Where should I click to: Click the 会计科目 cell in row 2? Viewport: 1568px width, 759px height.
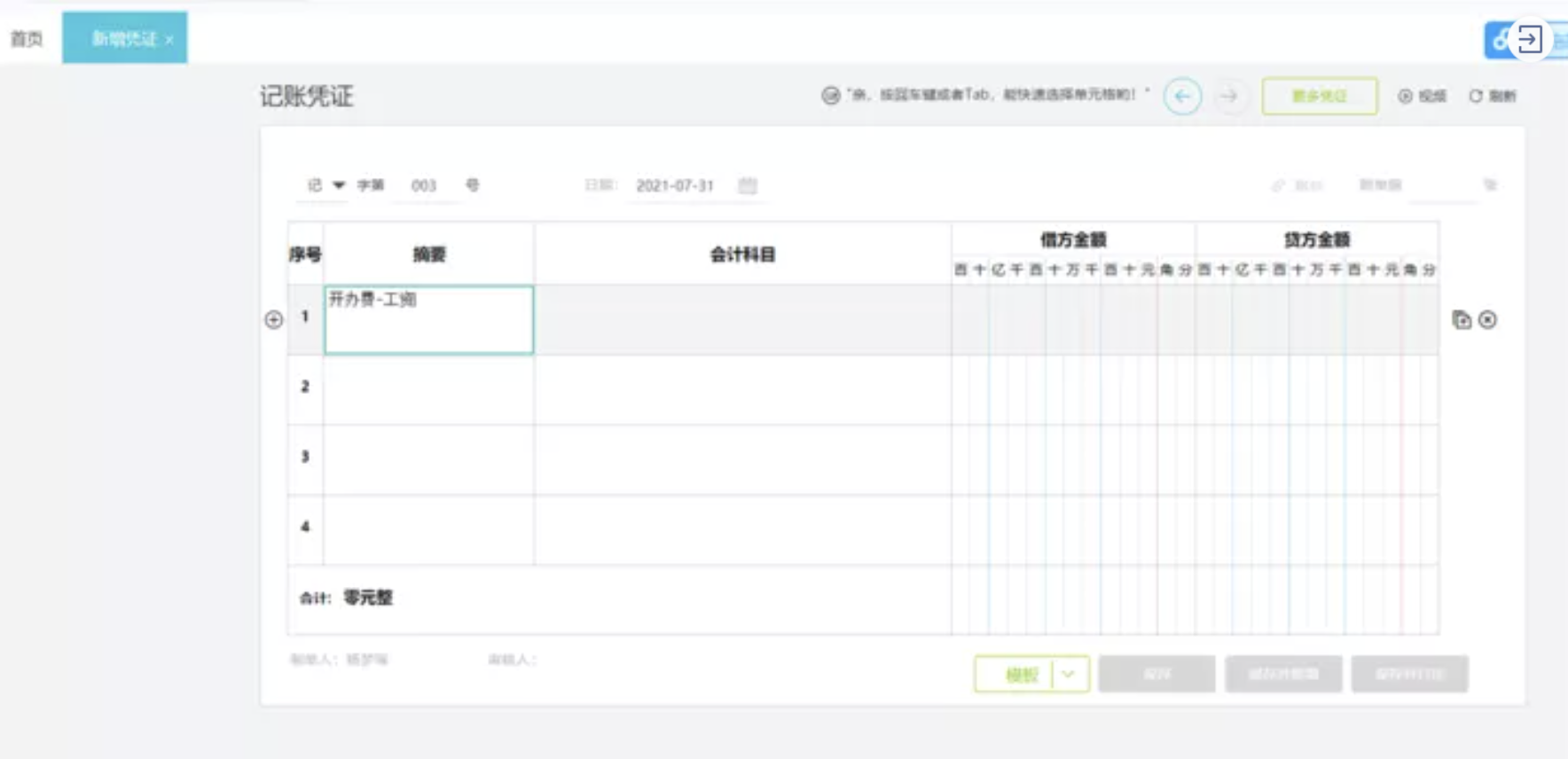coord(743,389)
